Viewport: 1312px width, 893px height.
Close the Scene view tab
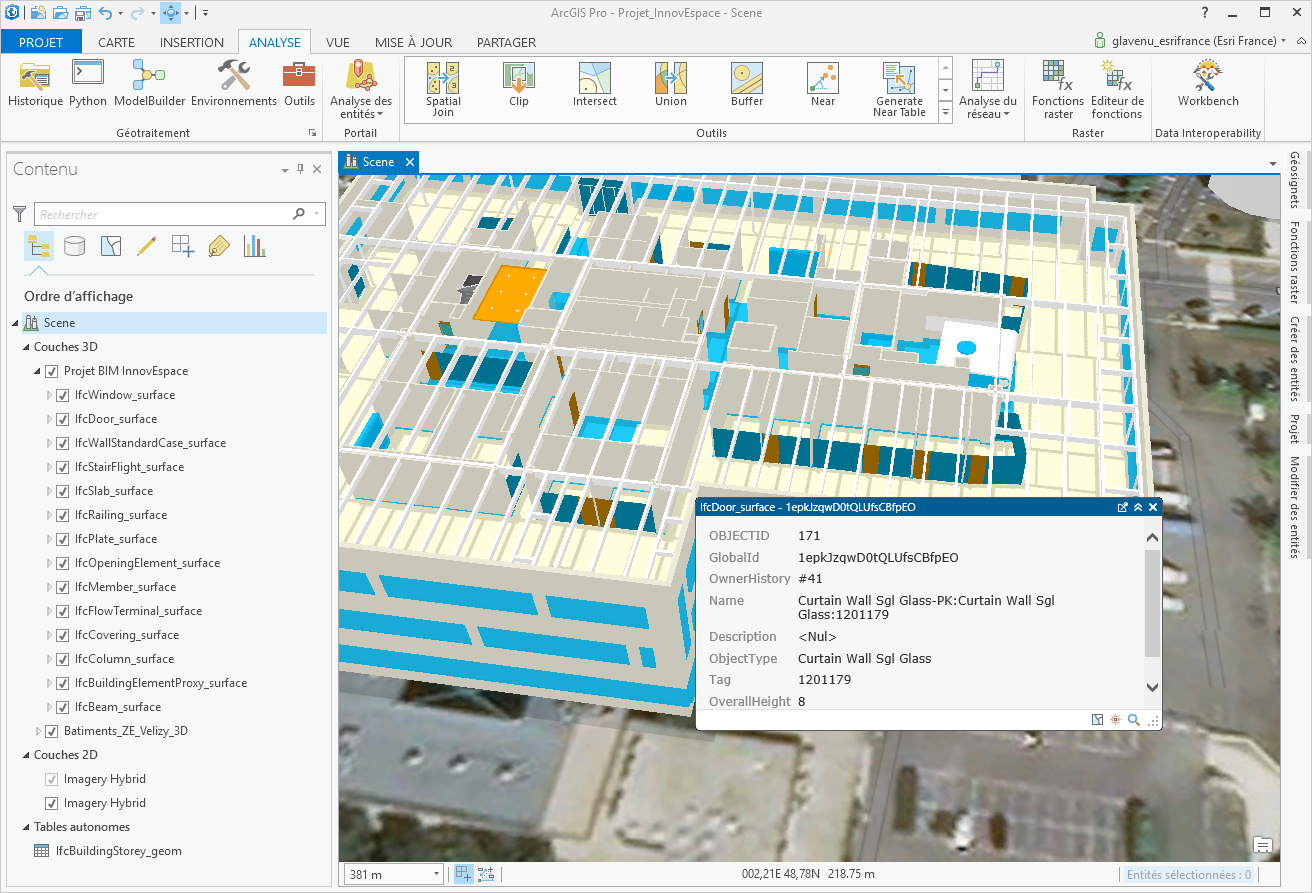pos(409,162)
